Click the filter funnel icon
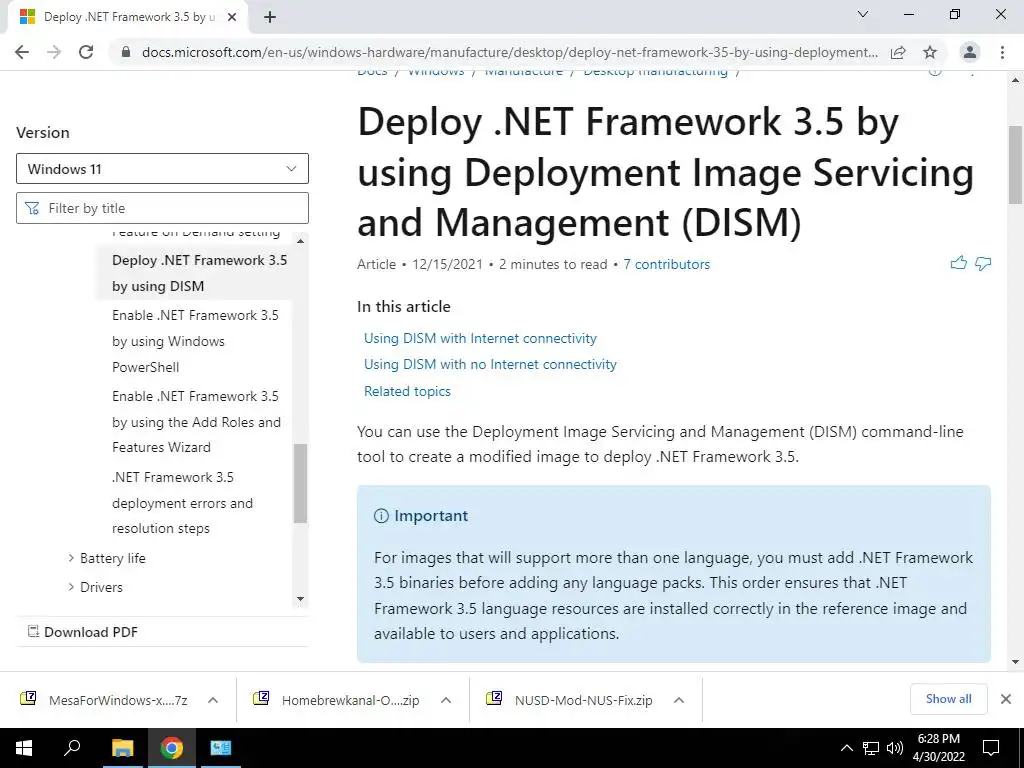Viewport: 1024px width, 768px height. click(32, 208)
